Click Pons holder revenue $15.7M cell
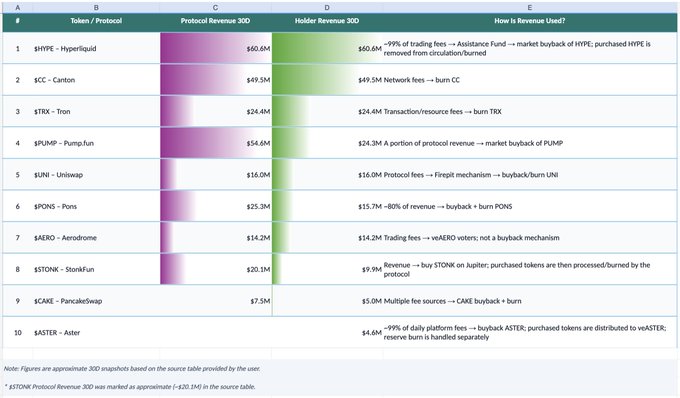The height and width of the screenshot is (398, 680). 327,206
